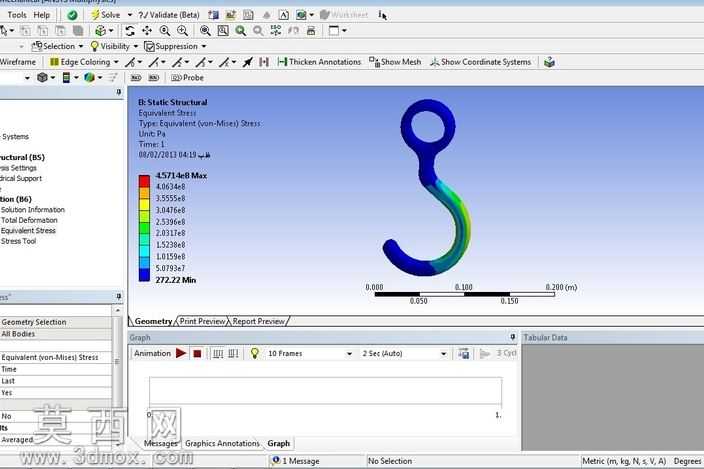Pin the Graph panel
Screen dimensions: 704x469
[x=513, y=337]
